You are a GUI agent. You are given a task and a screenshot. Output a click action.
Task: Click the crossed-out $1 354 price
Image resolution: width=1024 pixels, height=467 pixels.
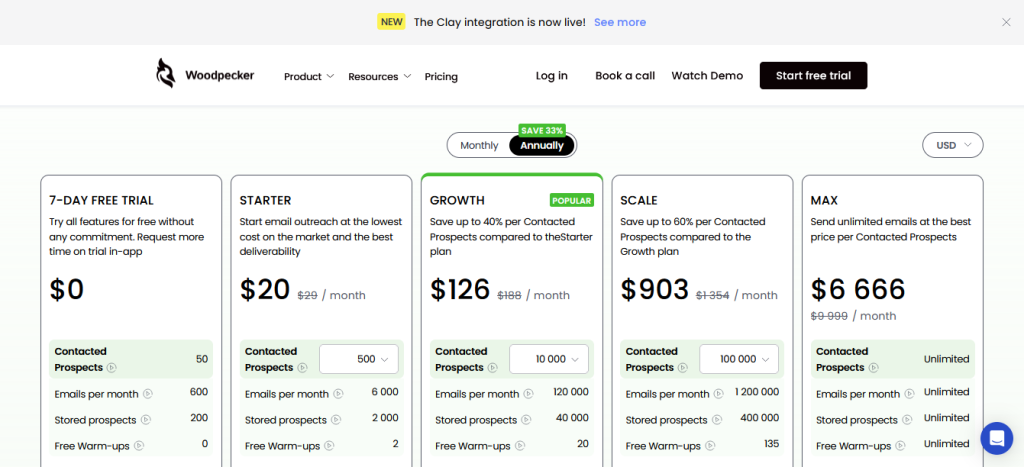coord(712,295)
